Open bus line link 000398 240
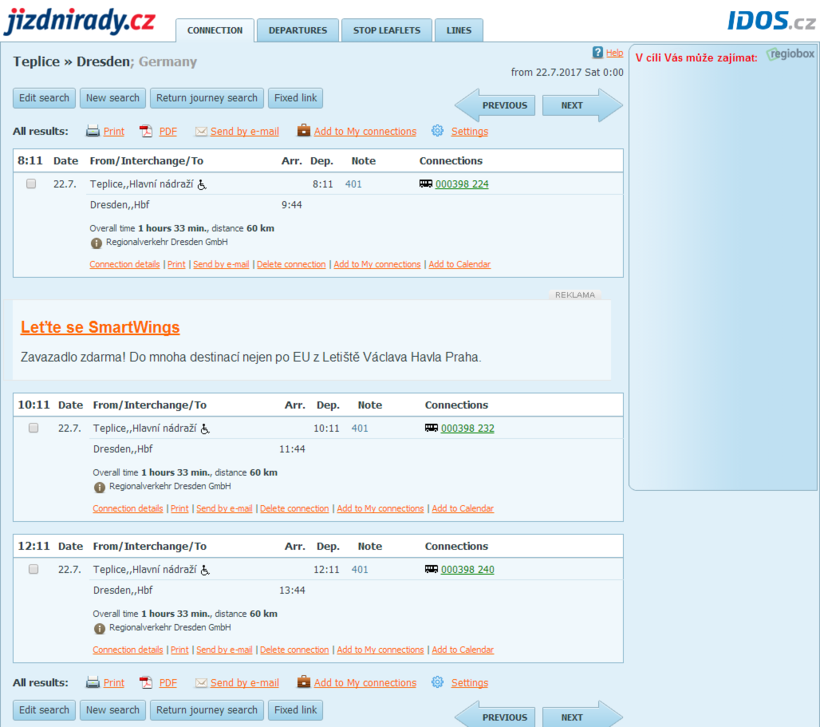820x727 pixels. (x=467, y=570)
